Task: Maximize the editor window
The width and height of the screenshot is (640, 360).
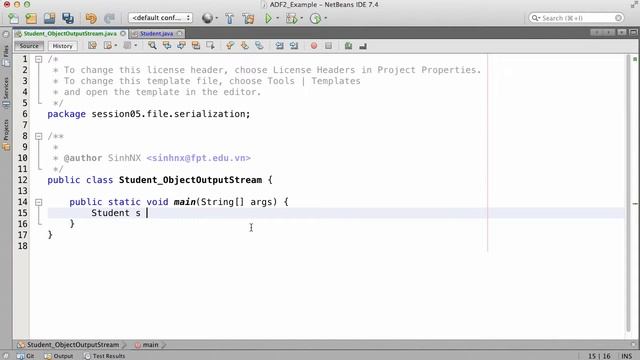Action: 633,32
